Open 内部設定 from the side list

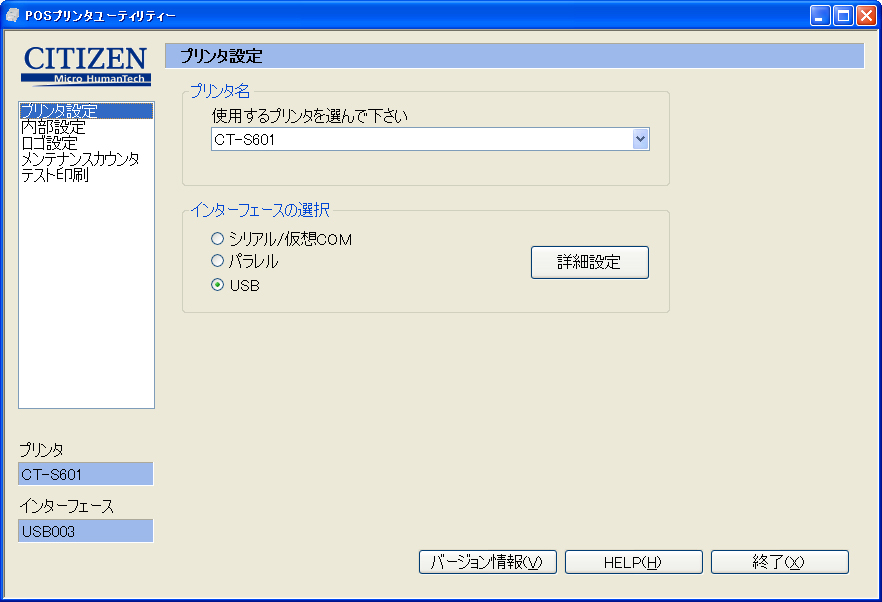tap(53, 127)
